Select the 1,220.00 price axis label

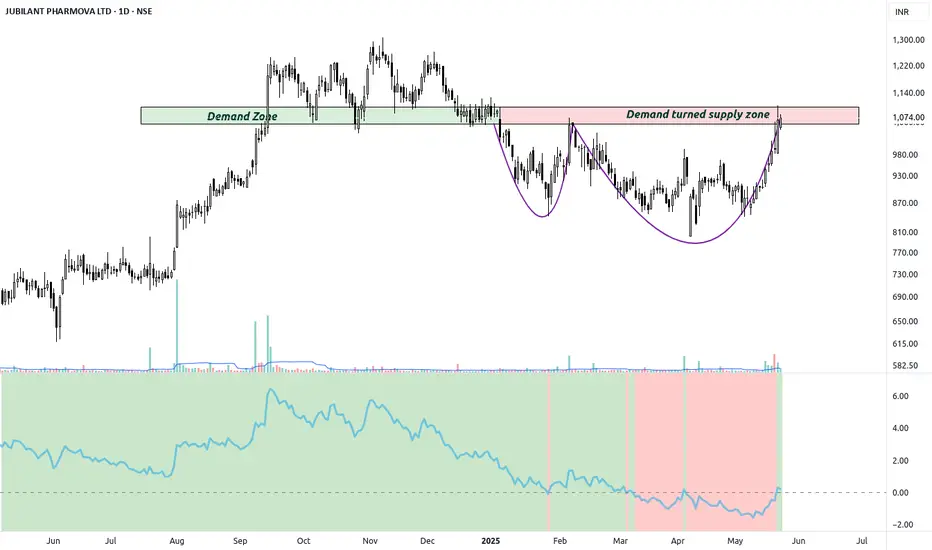908,65
